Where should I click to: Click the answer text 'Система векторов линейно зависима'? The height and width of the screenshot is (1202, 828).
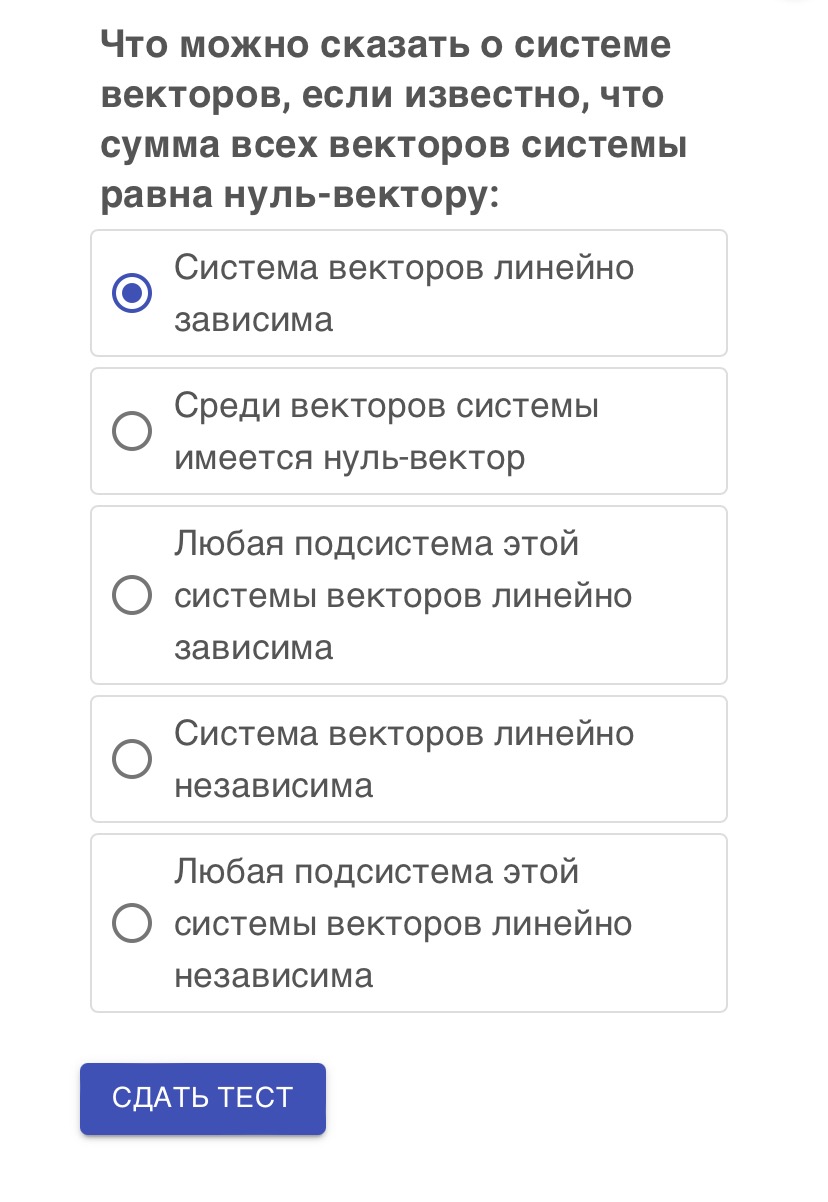(404, 294)
